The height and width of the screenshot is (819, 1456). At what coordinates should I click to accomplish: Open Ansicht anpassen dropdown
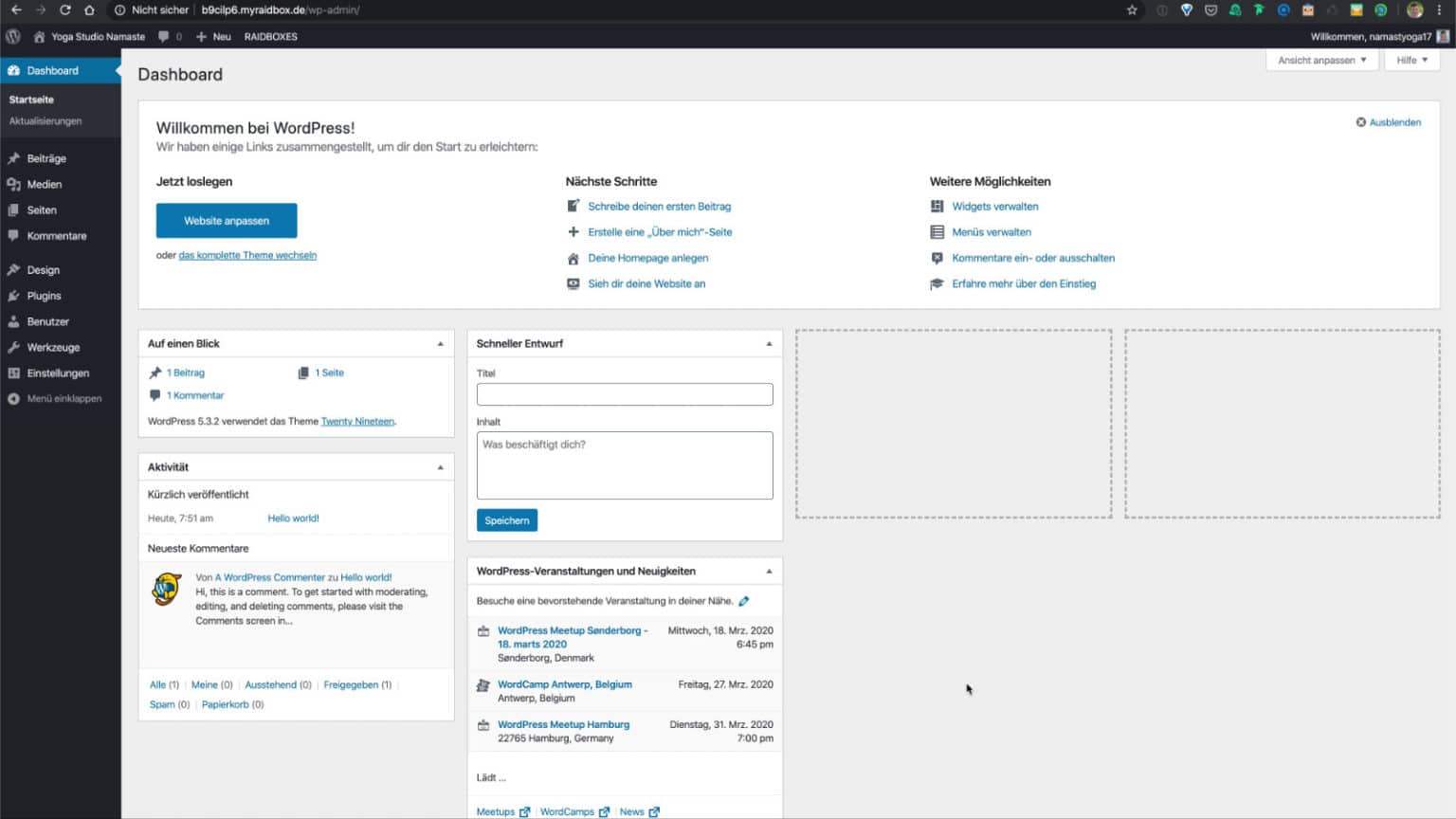tap(1322, 60)
